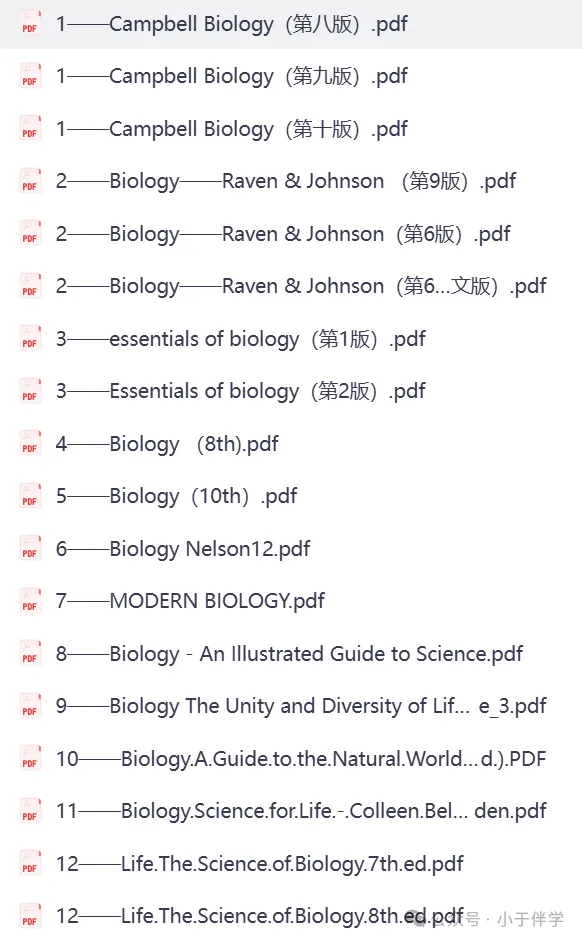Image resolution: width=582 pixels, height=942 pixels.
Task: Click PDF icon beside Biology Illustrated Guide file
Action: pos(30,653)
